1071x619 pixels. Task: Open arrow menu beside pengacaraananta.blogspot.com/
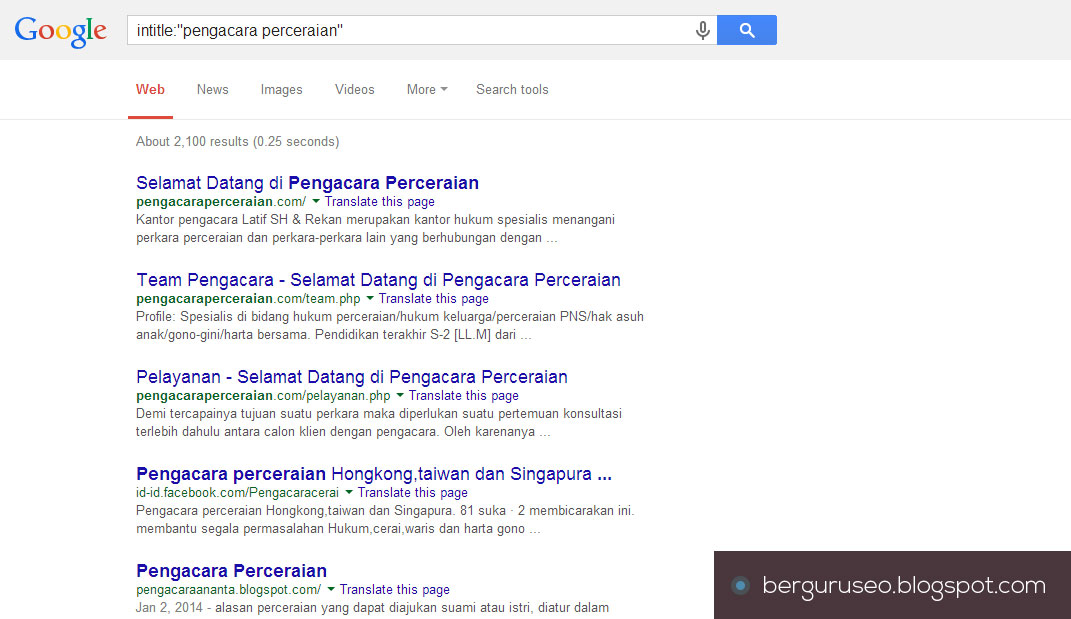[x=331, y=590]
